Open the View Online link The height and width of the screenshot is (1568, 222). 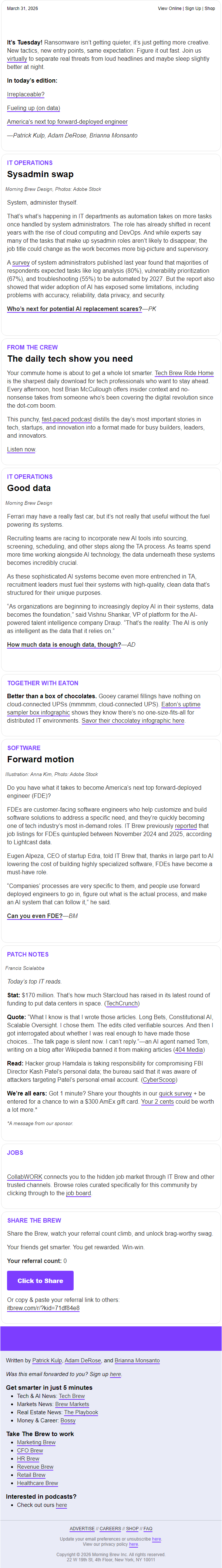[x=170, y=9]
